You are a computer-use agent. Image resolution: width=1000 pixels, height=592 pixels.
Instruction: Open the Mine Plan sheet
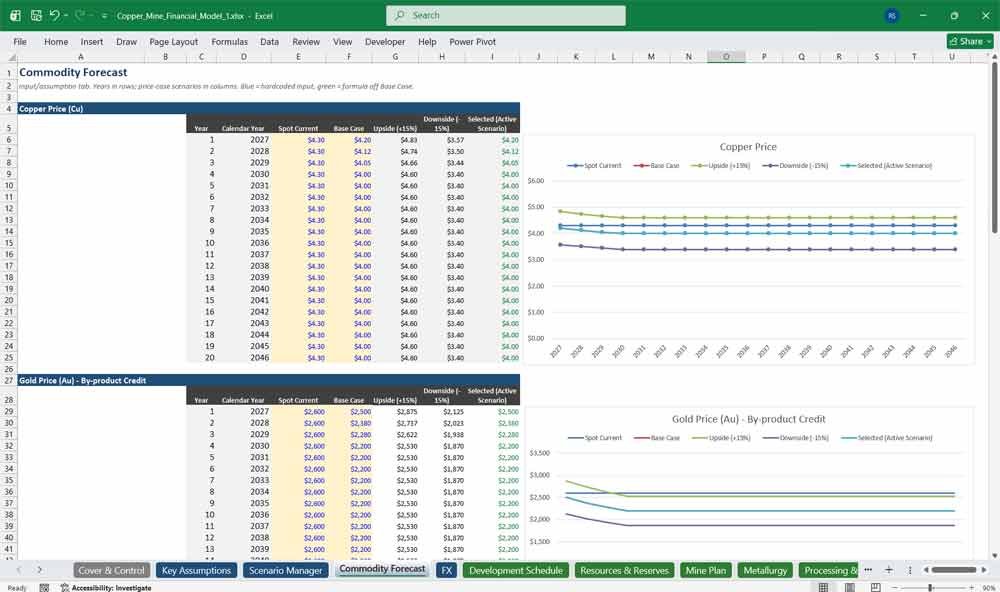(706, 570)
